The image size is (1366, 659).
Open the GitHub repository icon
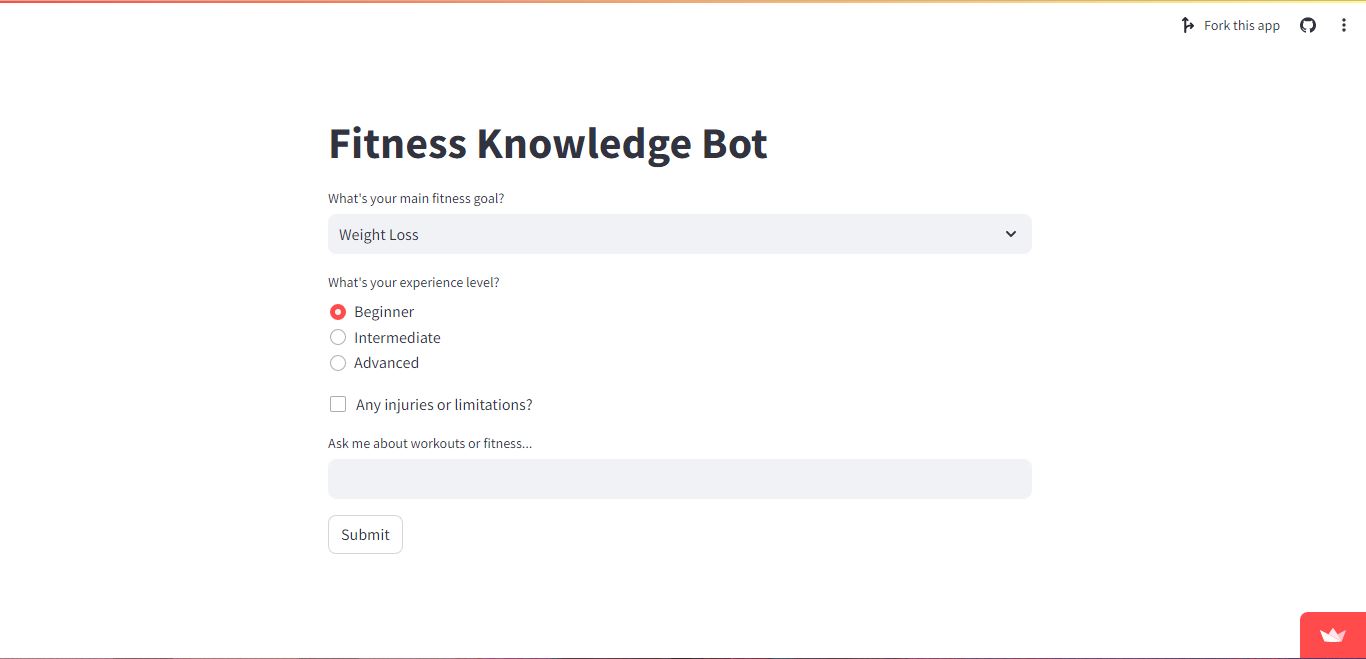click(x=1308, y=25)
